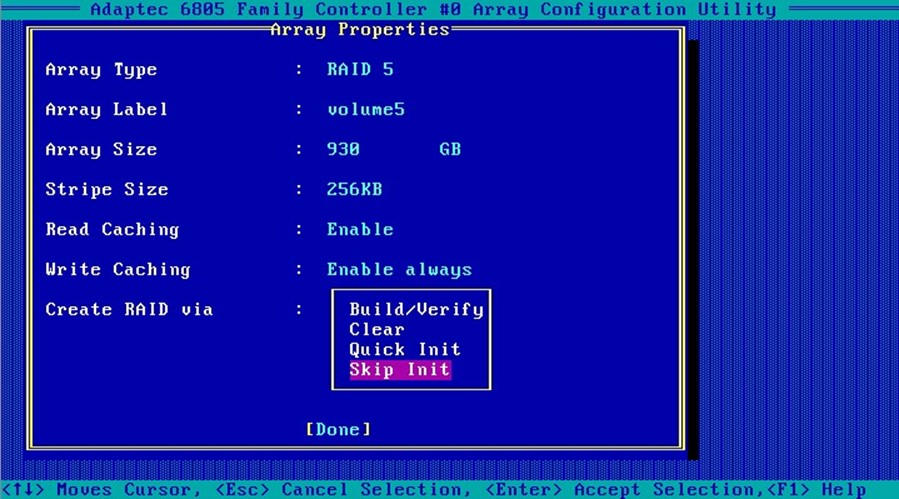Open the Stripe Size 256KB setting
The width and height of the screenshot is (899, 499).
pyautogui.click(x=354, y=190)
